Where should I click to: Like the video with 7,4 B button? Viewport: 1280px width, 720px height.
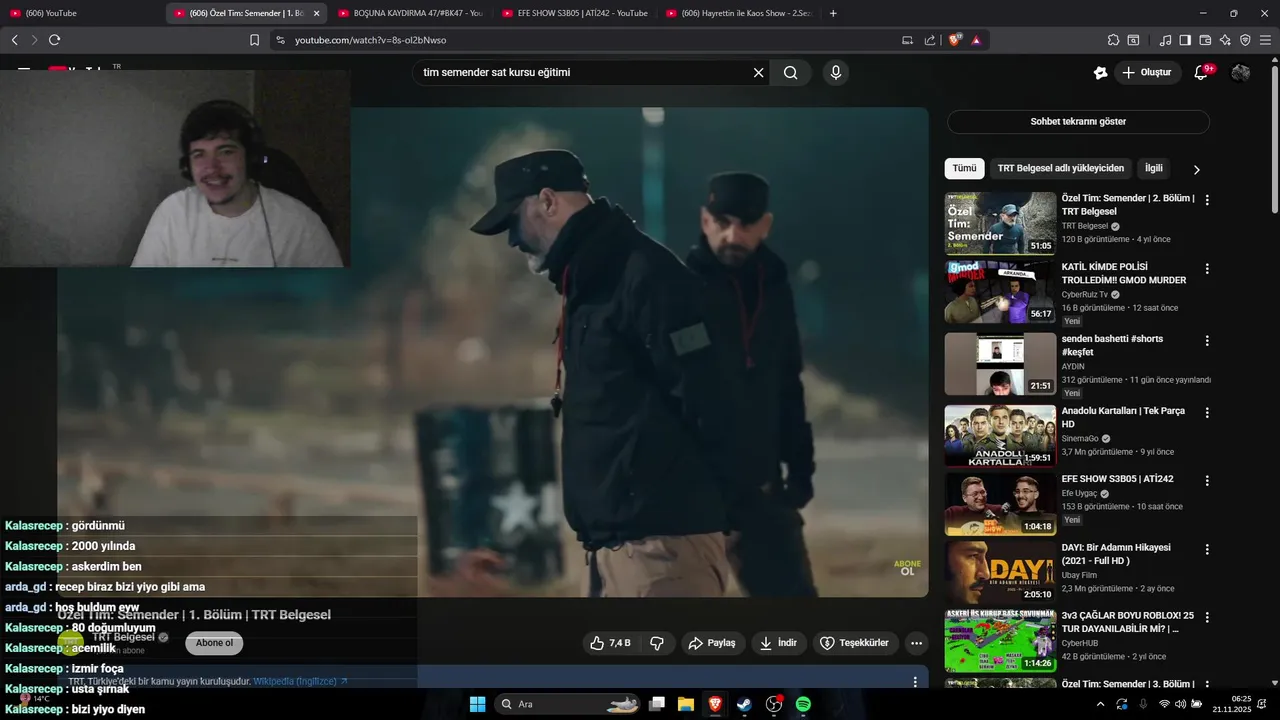[x=612, y=643]
